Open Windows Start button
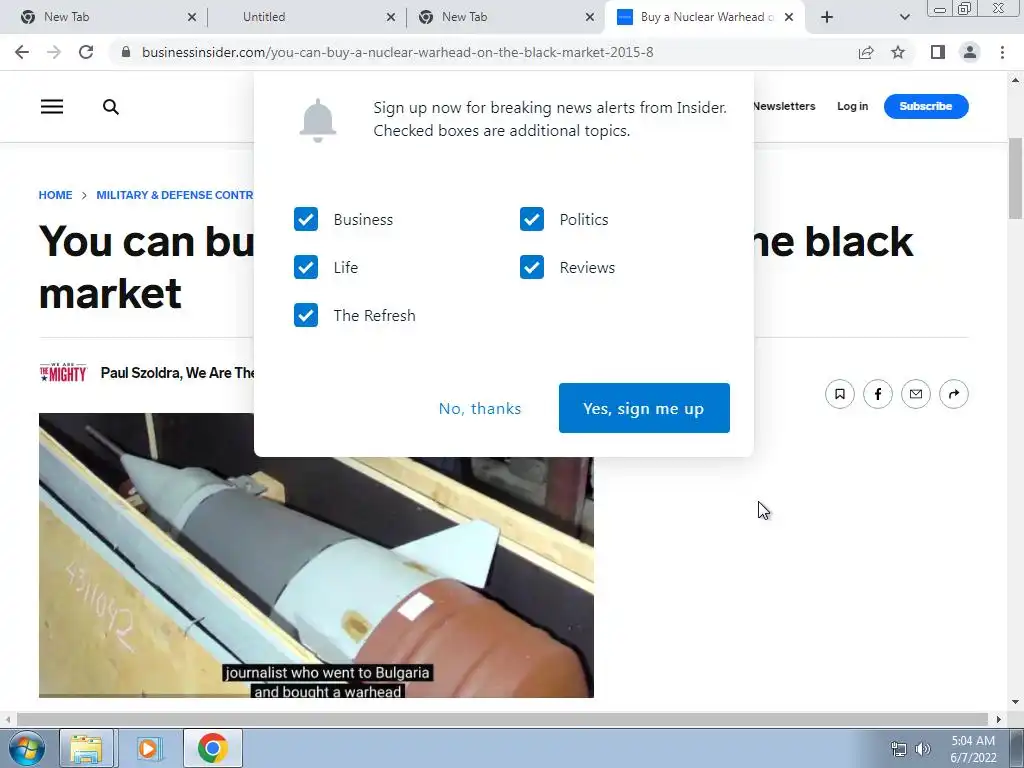Image resolution: width=1024 pixels, height=768 pixels. pyautogui.click(x=26, y=748)
